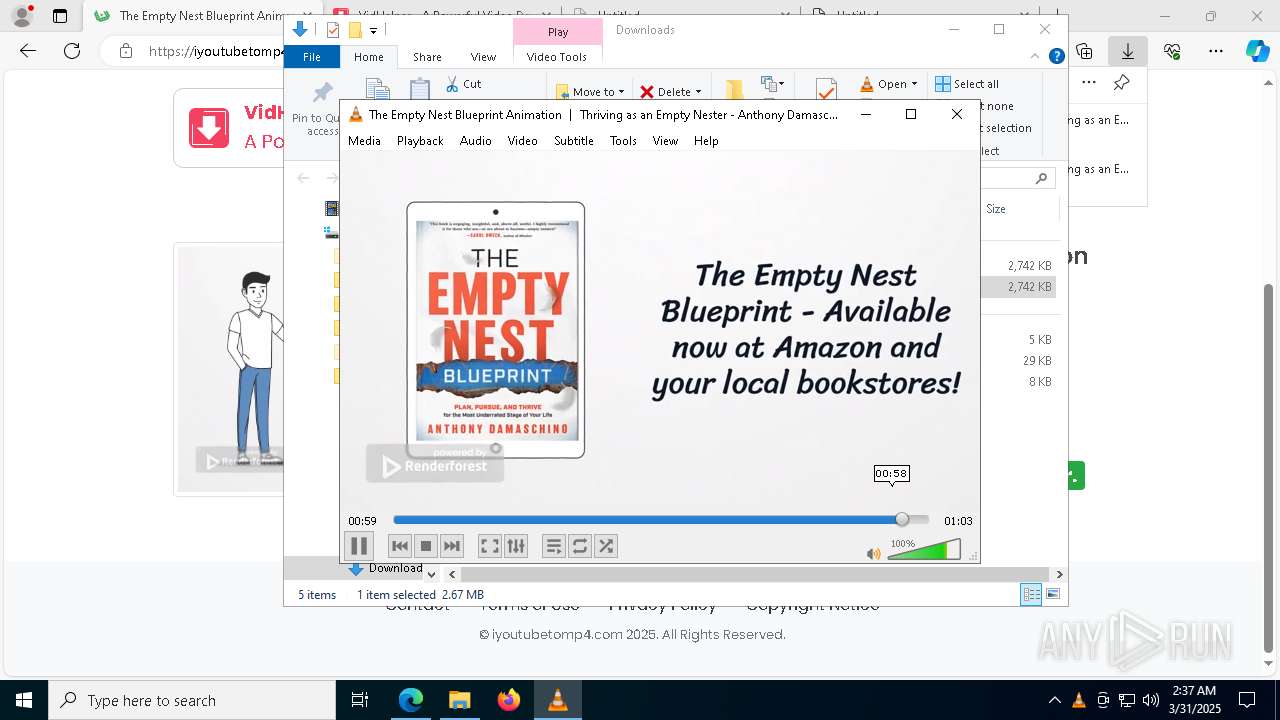Collapse the Explorer ribbon with chevron
Screen dimensions: 1280x720
1035,57
